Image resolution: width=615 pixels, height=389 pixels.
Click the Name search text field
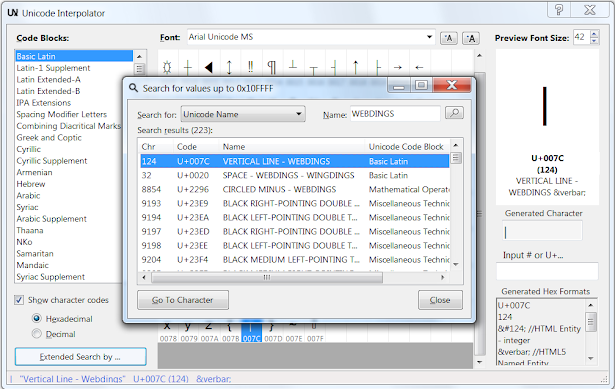(395, 114)
